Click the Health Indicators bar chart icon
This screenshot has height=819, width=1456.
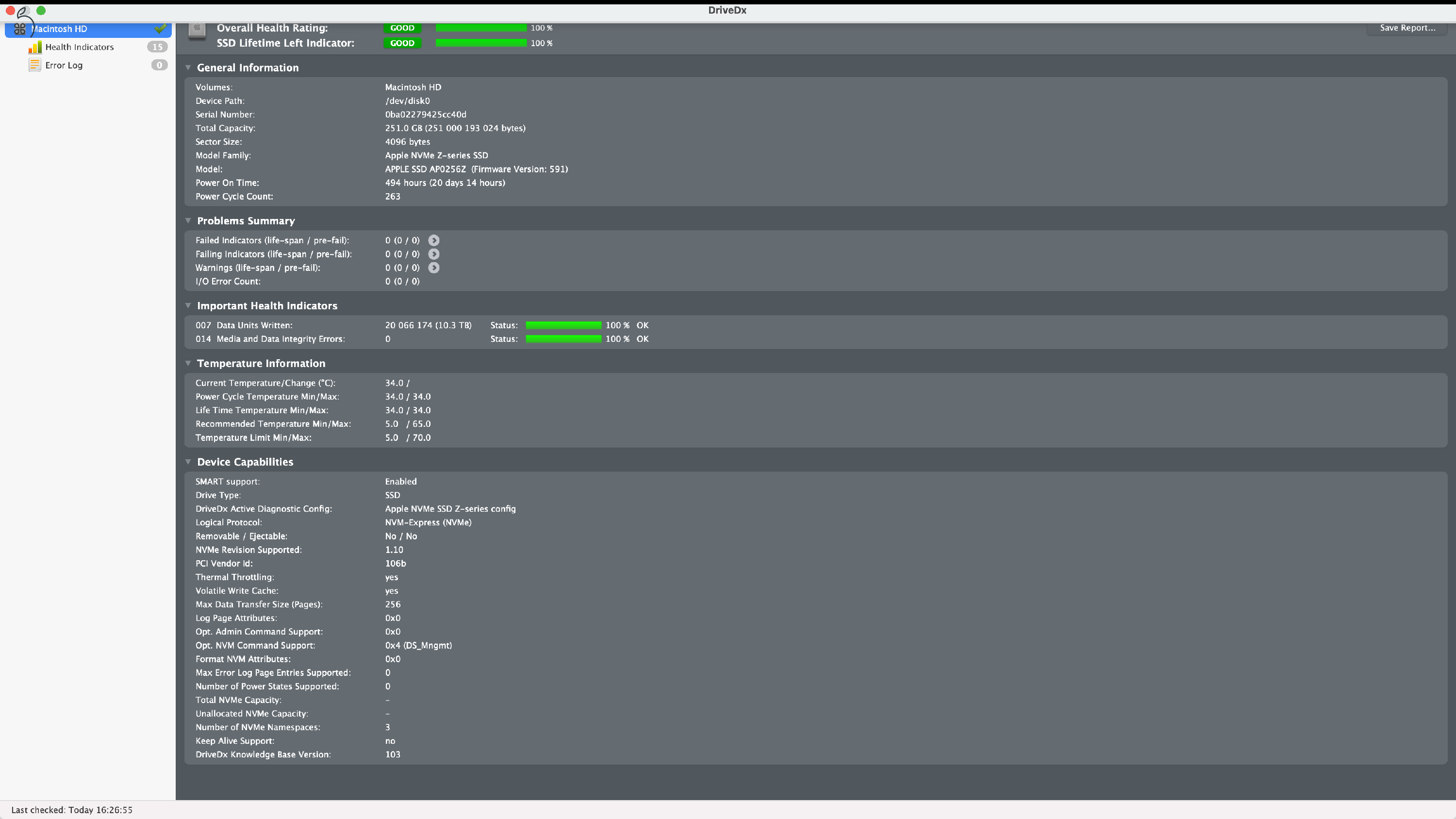[x=35, y=47]
